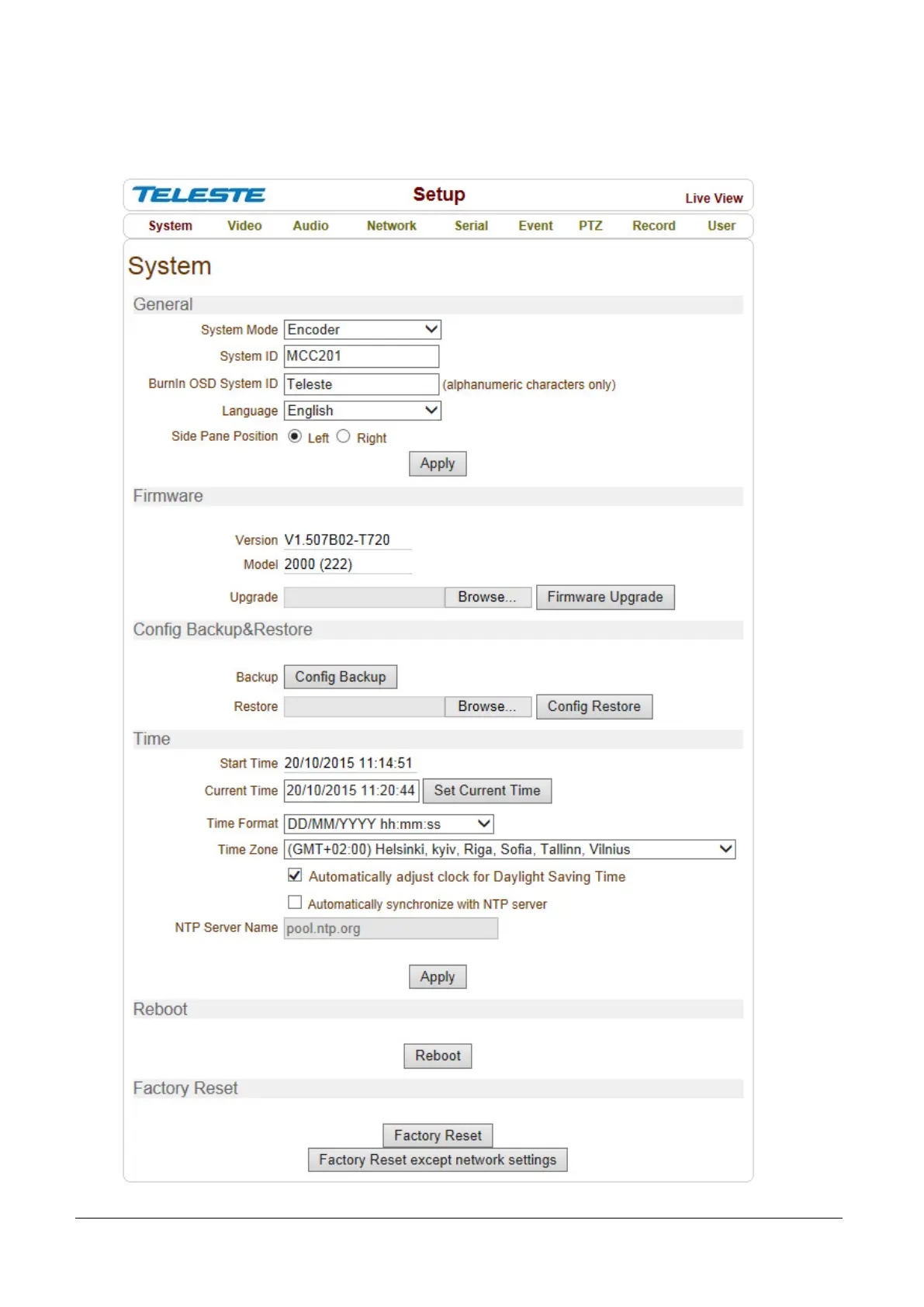Click the Reboot button
The height and width of the screenshot is (1307, 924).
pyautogui.click(x=438, y=1056)
